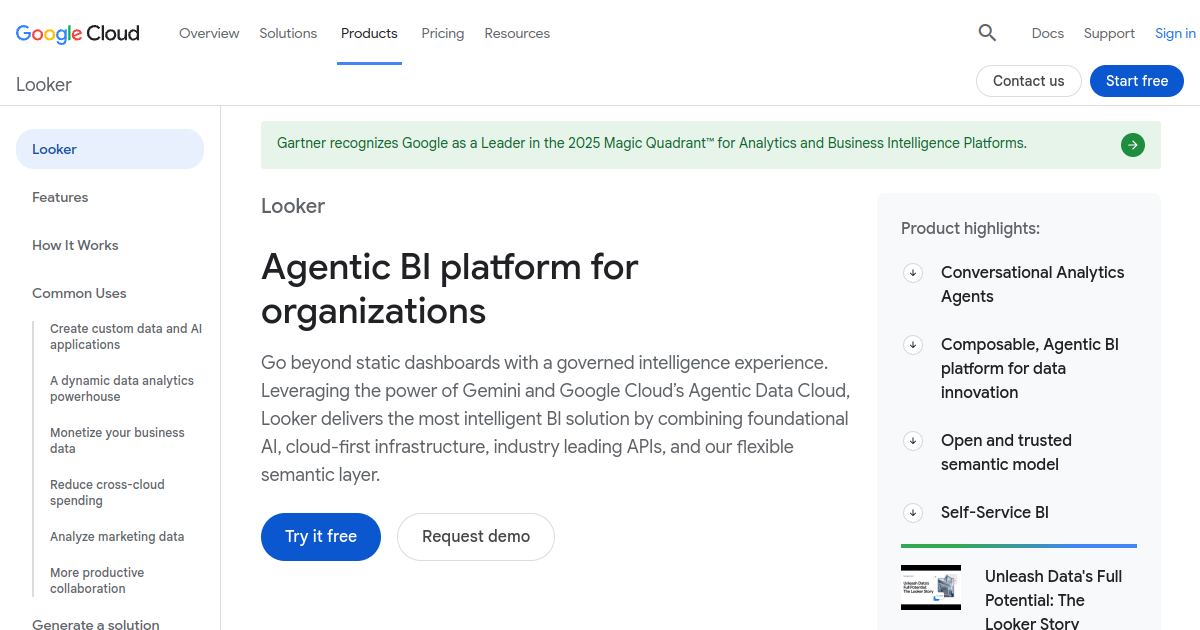Open the Gartner Magic Quadrant banner text

pos(652,143)
